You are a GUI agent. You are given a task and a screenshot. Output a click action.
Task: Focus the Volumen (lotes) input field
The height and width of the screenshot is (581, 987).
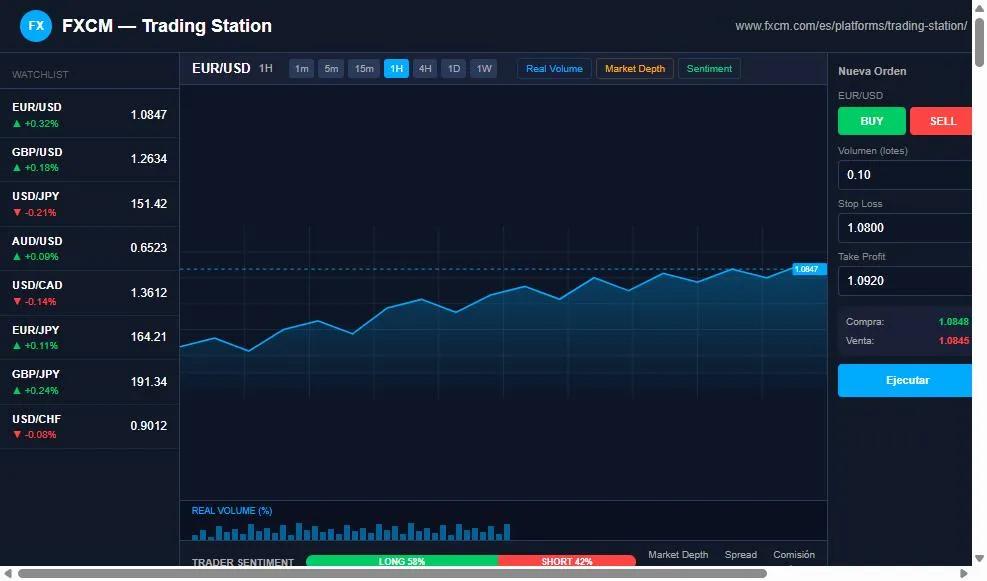coord(906,174)
